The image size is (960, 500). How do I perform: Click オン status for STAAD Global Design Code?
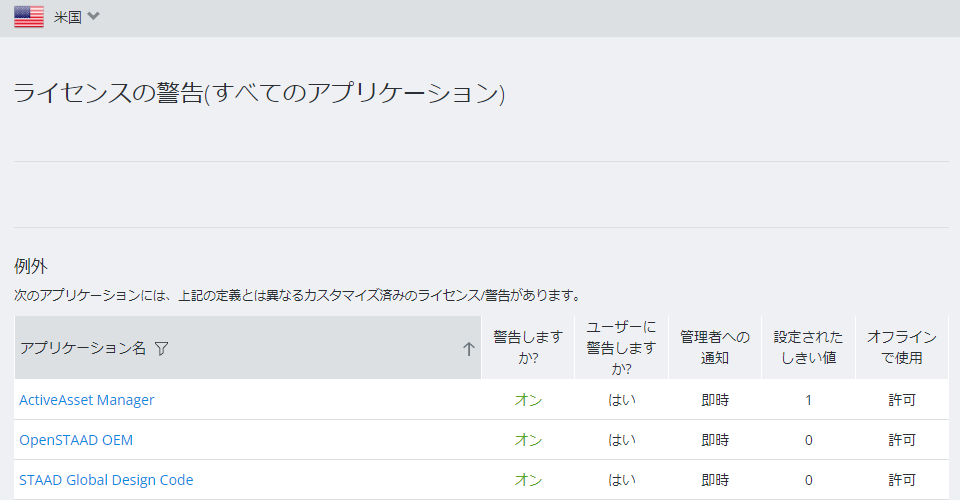coord(528,480)
